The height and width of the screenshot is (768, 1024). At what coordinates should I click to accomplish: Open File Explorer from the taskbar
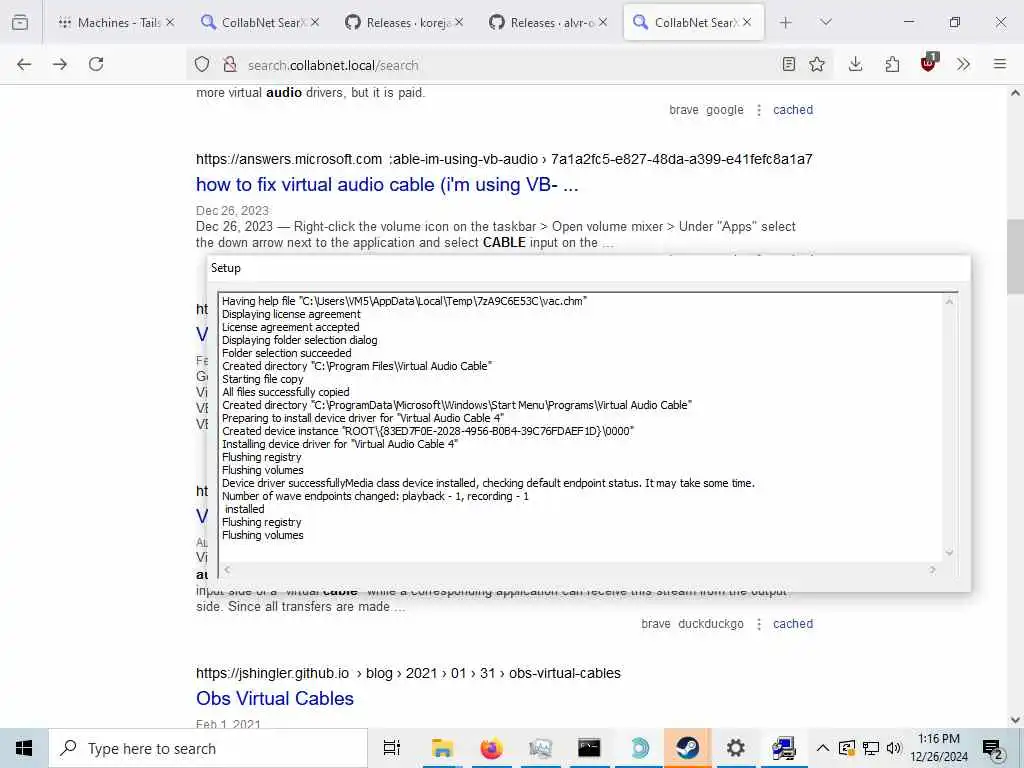pyautogui.click(x=442, y=748)
